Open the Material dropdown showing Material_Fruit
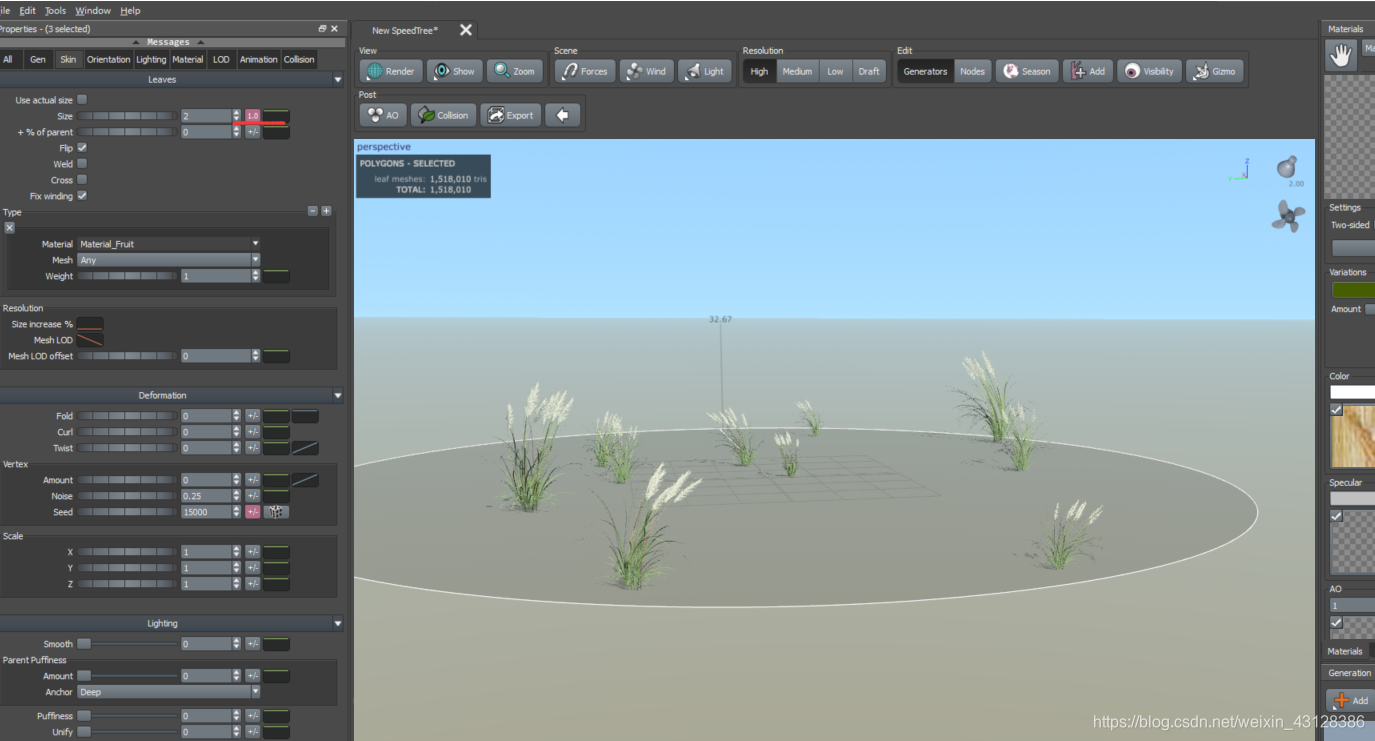1375x741 pixels. coord(168,244)
